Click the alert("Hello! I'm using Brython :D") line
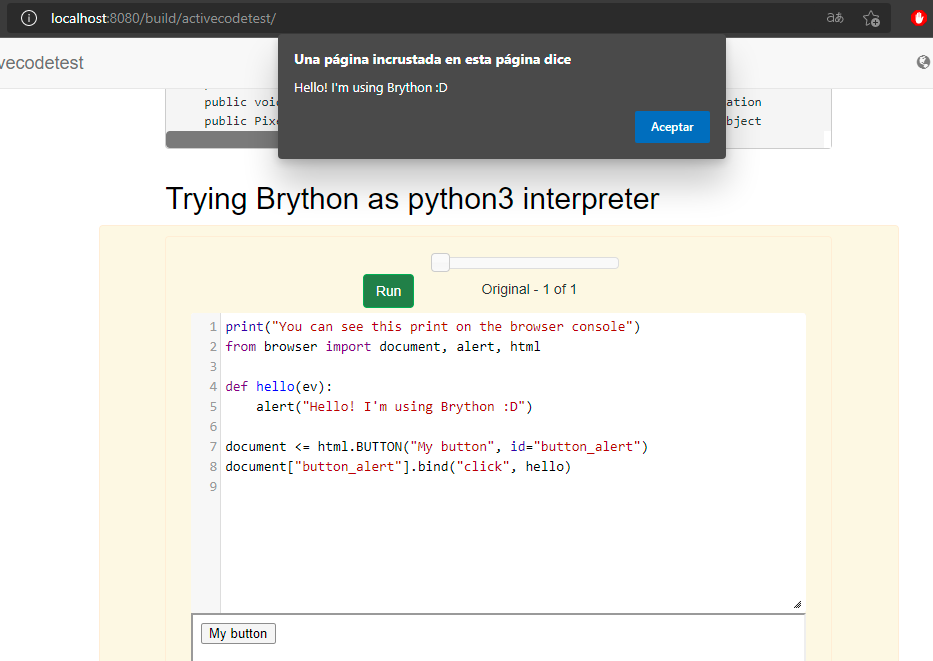The height and width of the screenshot is (661, 933). click(394, 406)
